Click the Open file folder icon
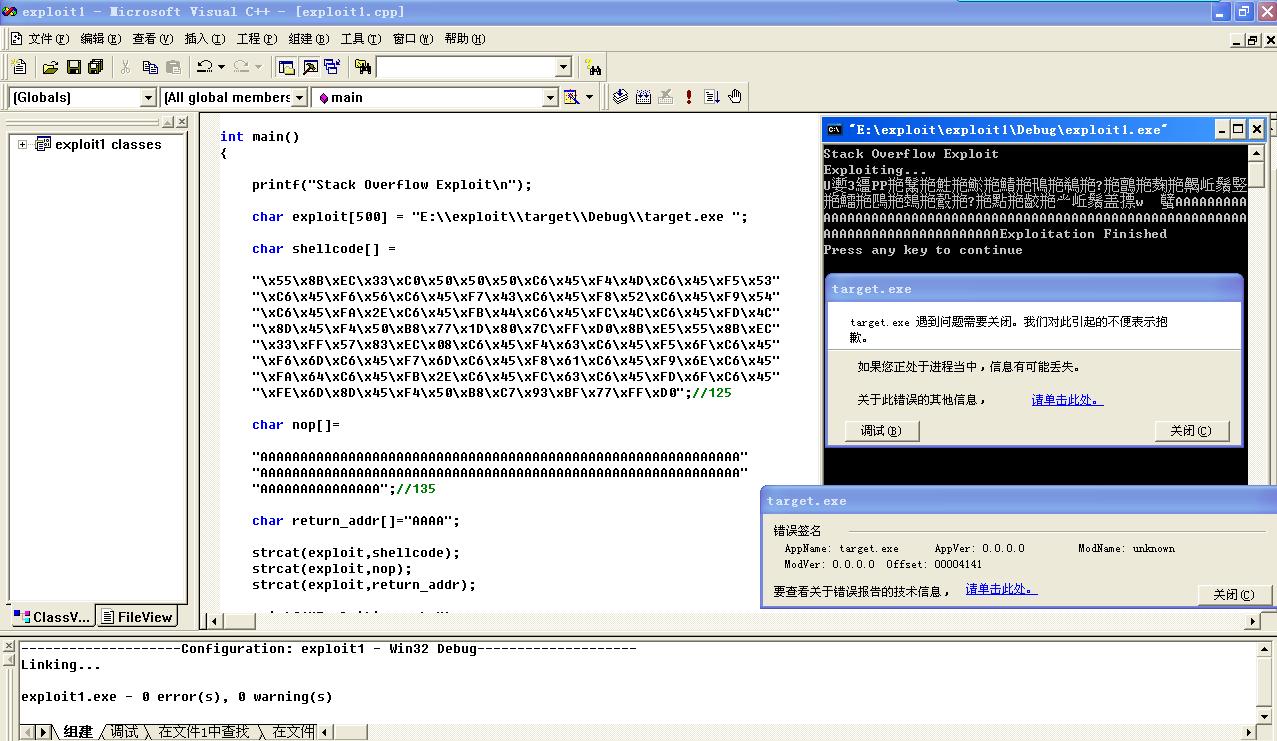 point(50,67)
